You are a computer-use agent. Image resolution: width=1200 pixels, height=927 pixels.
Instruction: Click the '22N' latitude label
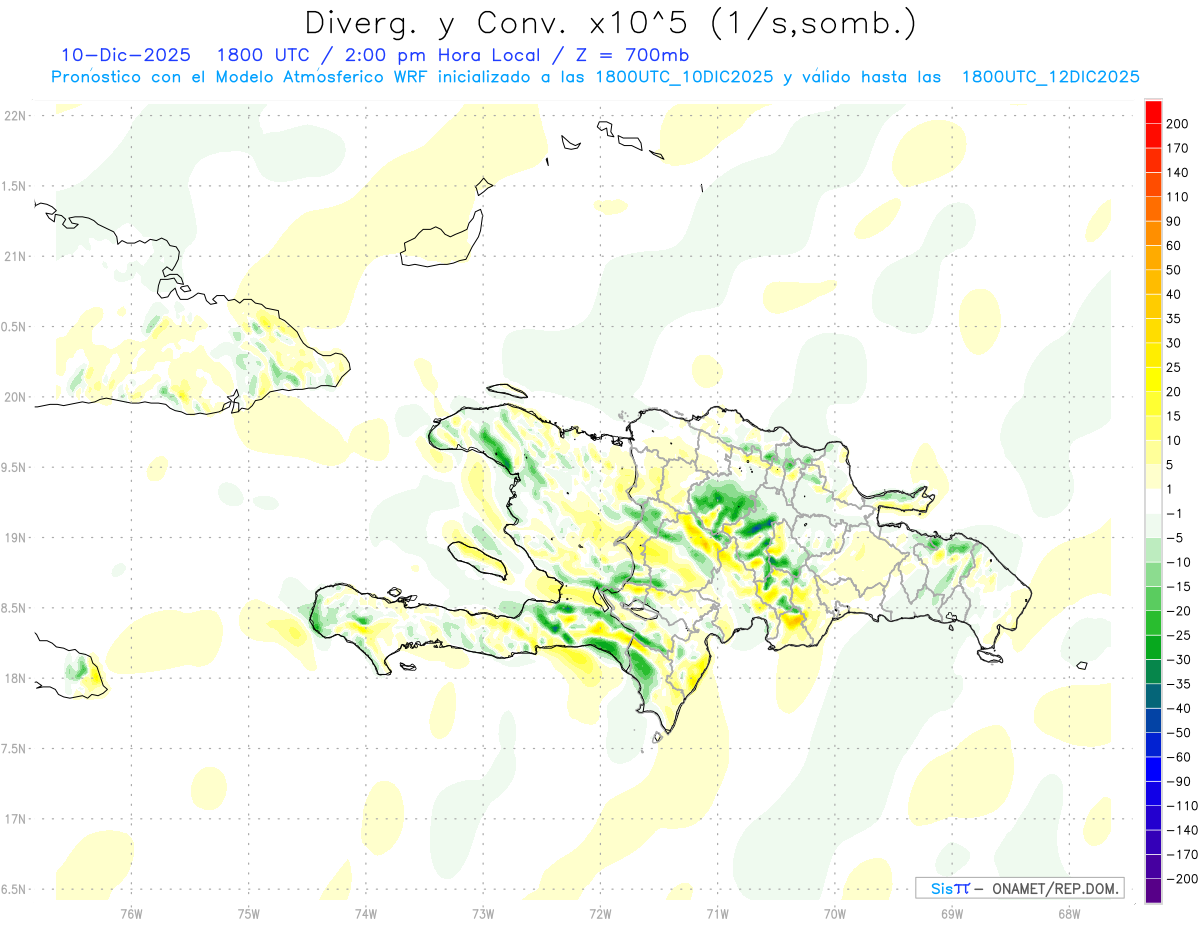(x=14, y=115)
